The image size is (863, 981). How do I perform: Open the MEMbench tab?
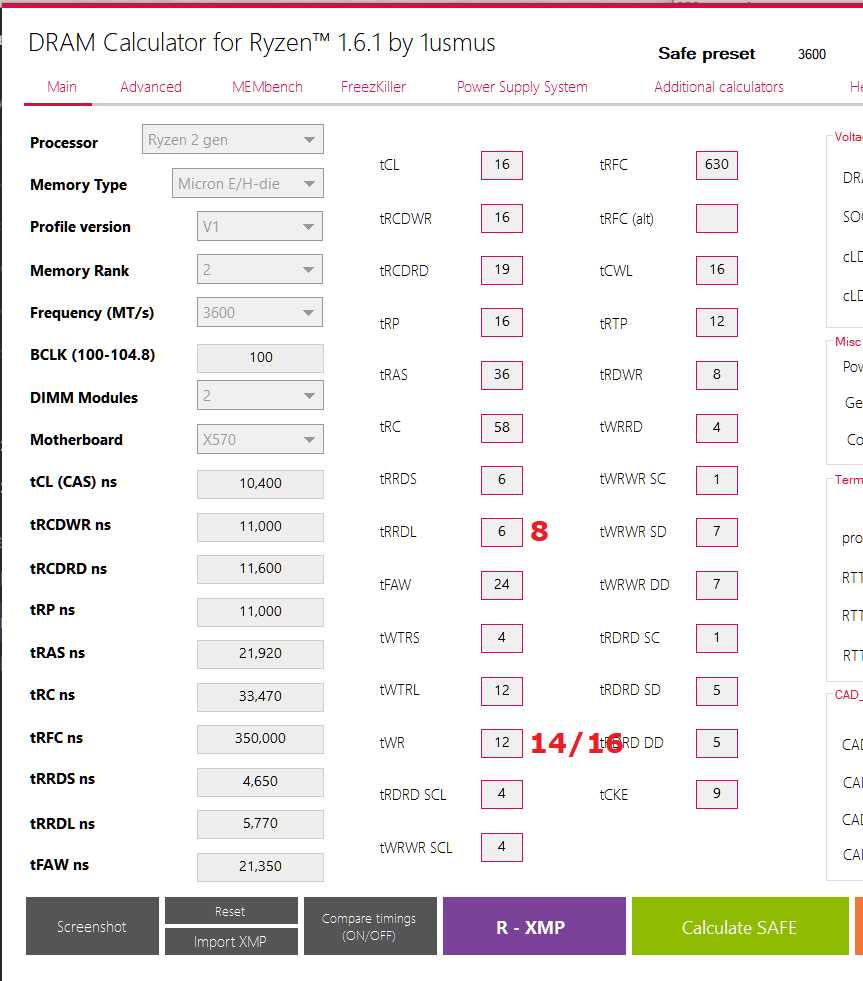[x=267, y=87]
